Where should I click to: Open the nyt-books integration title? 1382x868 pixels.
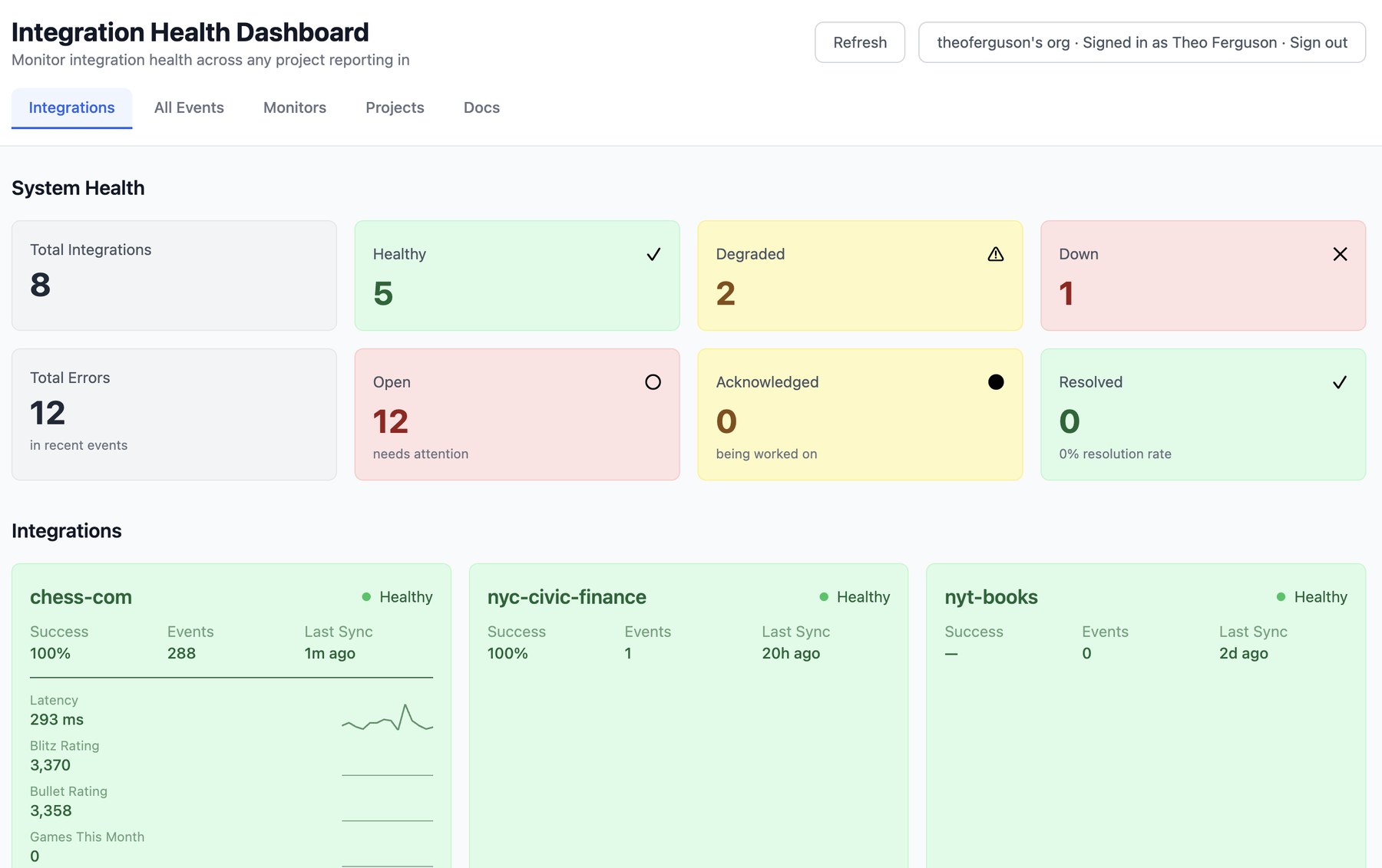pos(991,597)
